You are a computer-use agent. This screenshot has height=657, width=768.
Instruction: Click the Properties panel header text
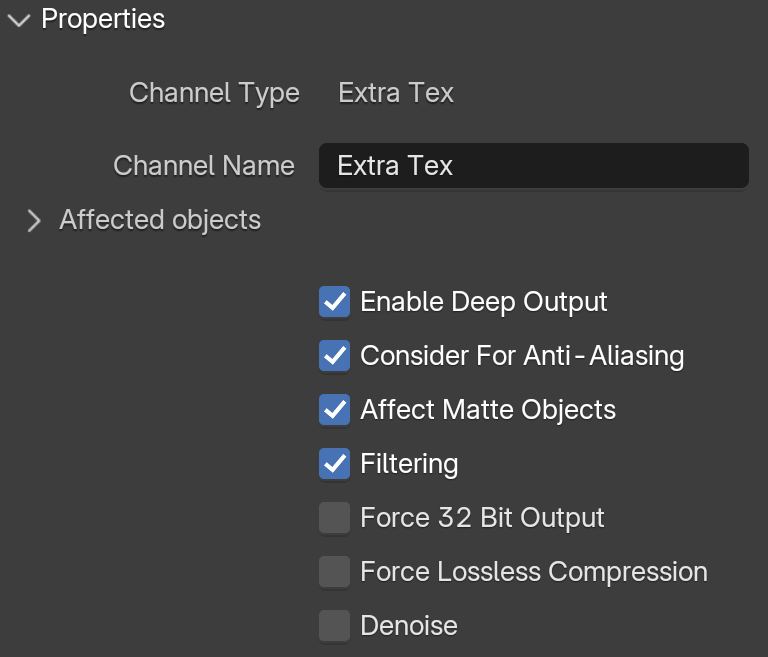(103, 20)
